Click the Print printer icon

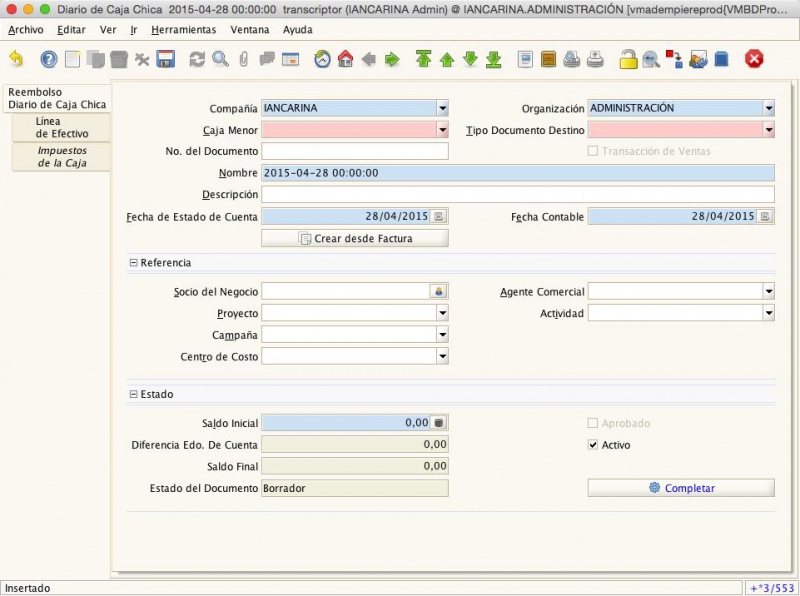click(x=595, y=59)
